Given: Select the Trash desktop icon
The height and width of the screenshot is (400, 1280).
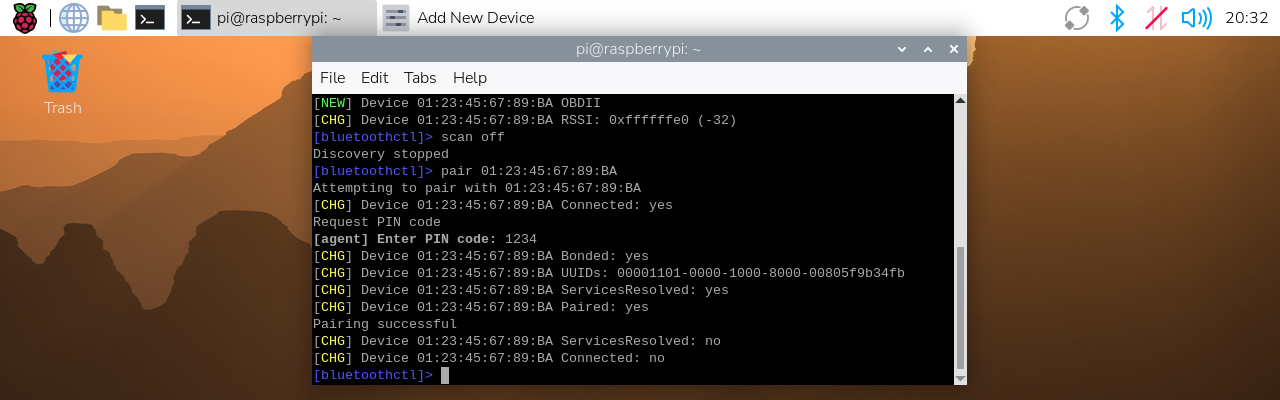Looking at the screenshot, I should point(62,82).
